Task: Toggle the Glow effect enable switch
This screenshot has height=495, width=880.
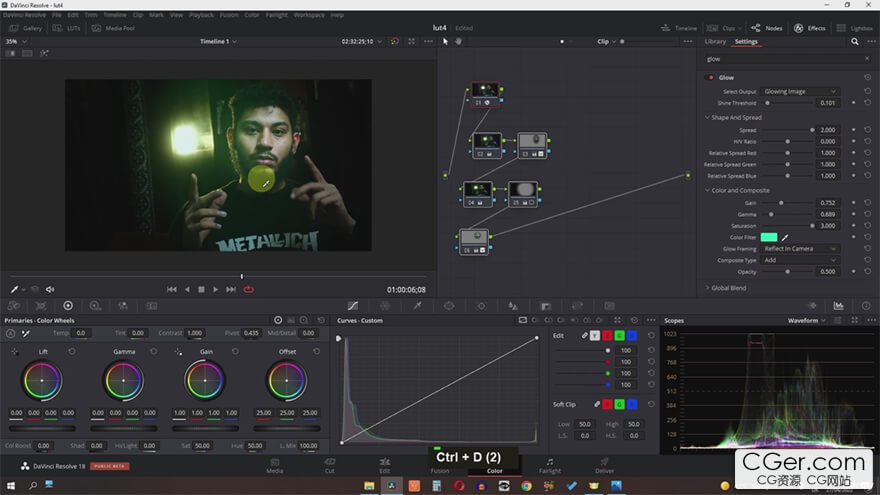Action: 711,77
